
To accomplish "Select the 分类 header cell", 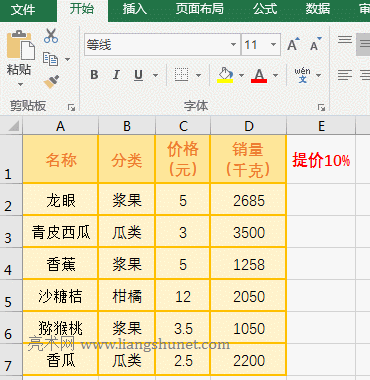I will 127,159.
